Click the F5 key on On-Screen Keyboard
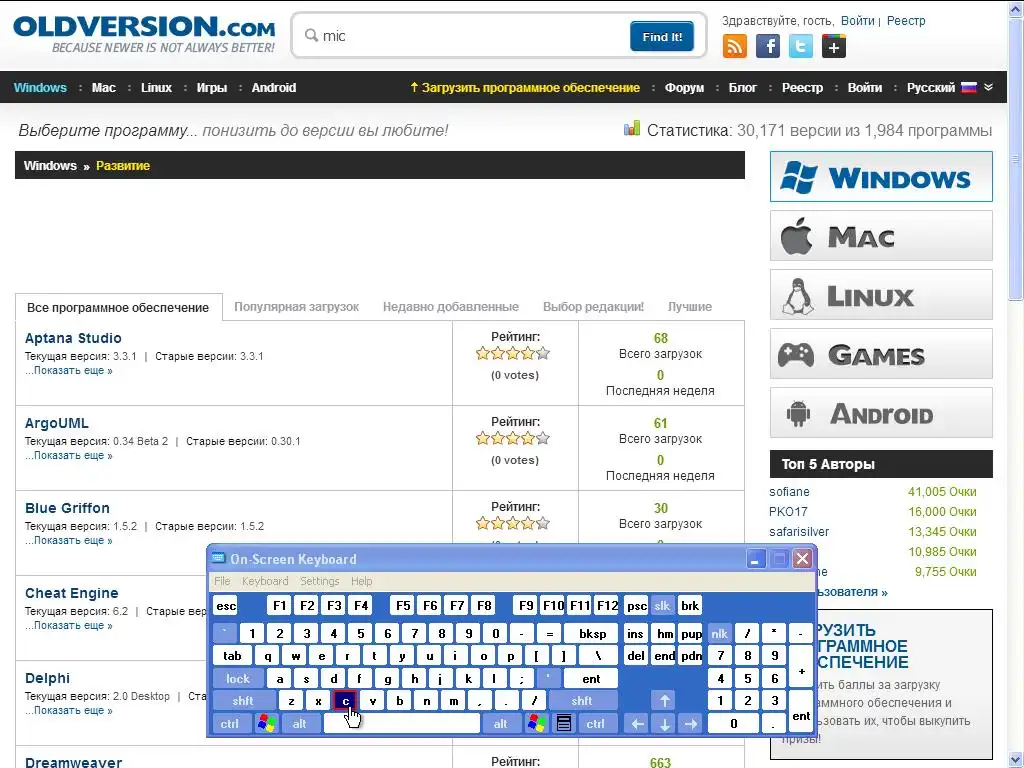Viewport: 1024px width, 768px height. (x=403, y=606)
